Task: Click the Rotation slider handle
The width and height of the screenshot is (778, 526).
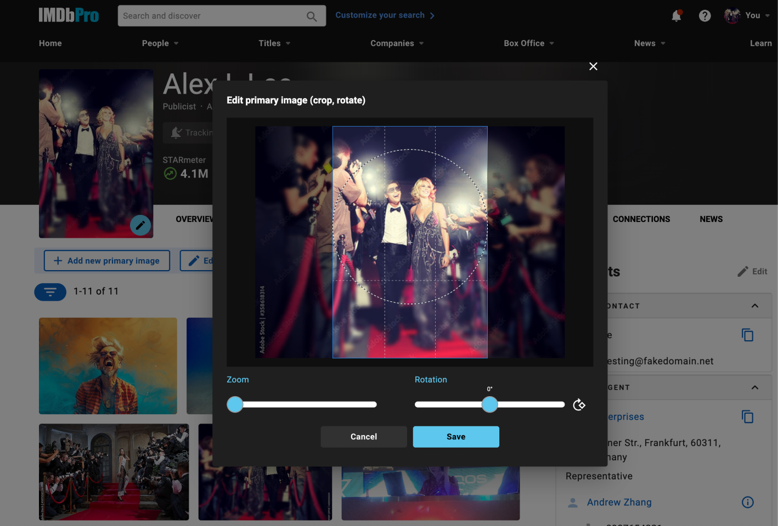Action: [x=490, y=404]
